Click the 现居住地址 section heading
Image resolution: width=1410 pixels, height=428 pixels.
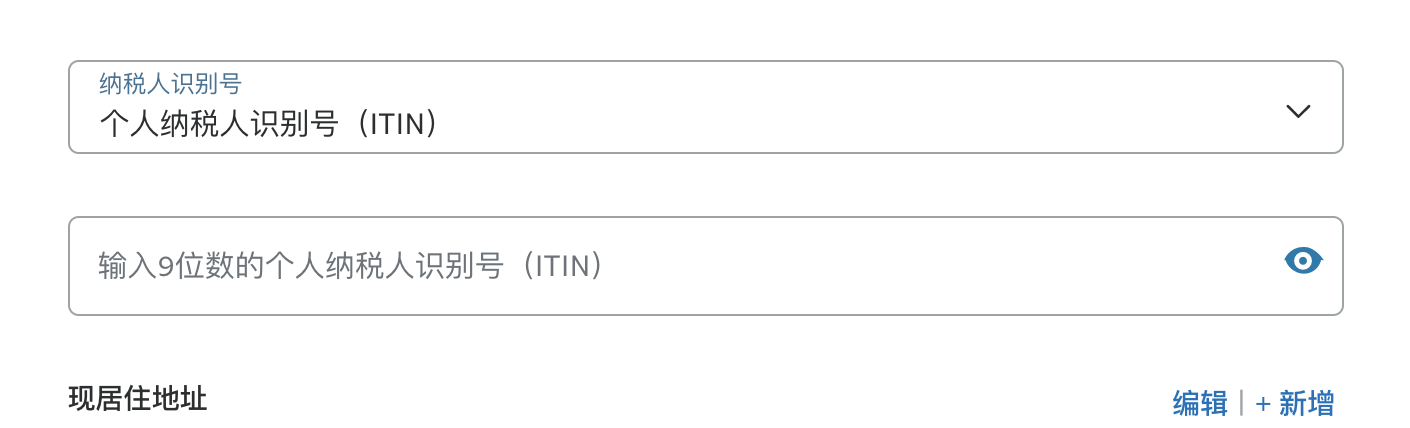(138, 400)
